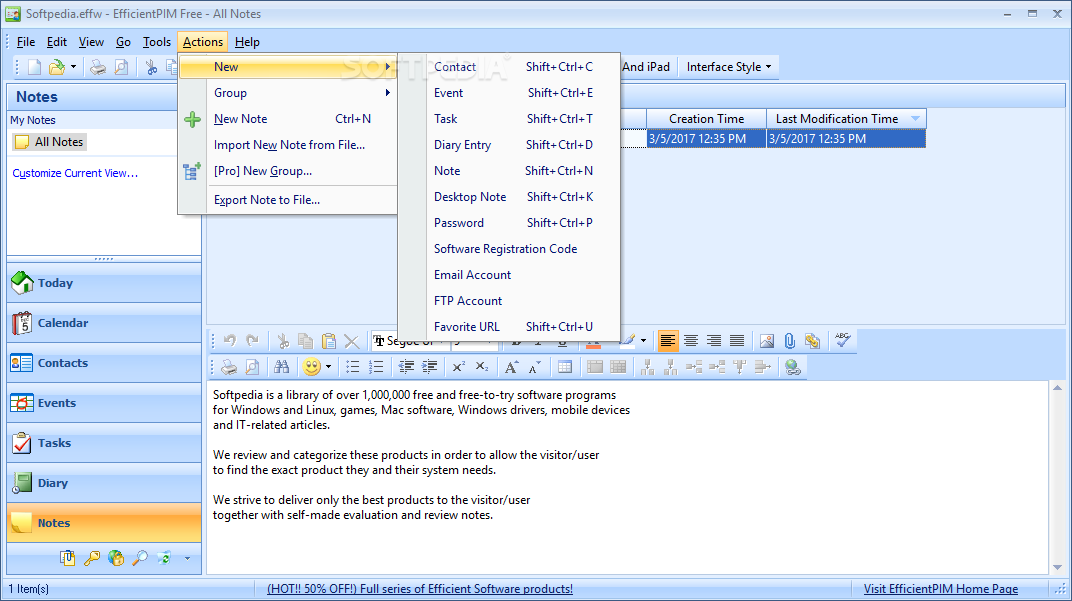Open the Password Manager key icon
The image size is (1072, 601).
pos(92,559)
